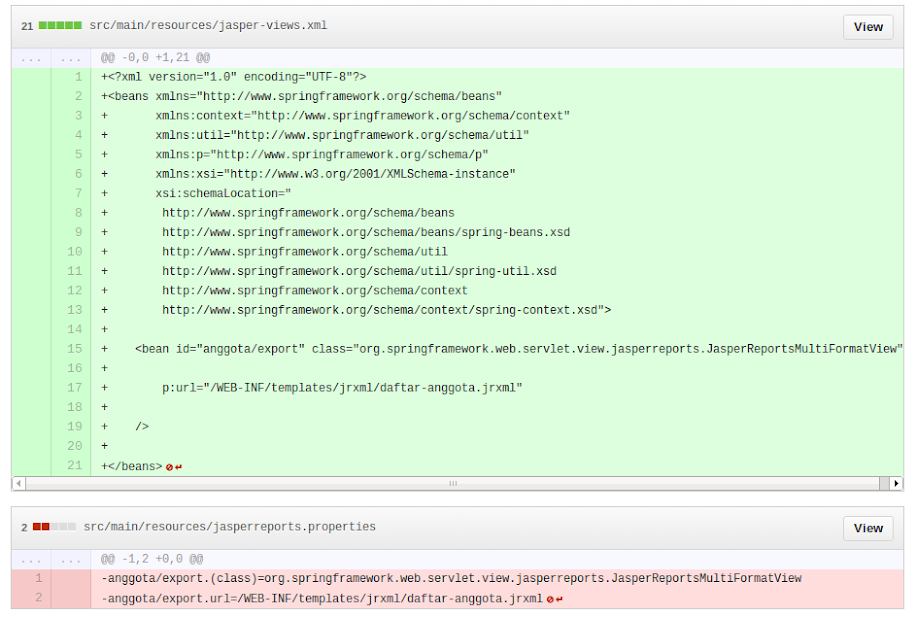Click the no-newline icon after </beans>
This screenshot has height=617, width=916.
pos(174,467)
